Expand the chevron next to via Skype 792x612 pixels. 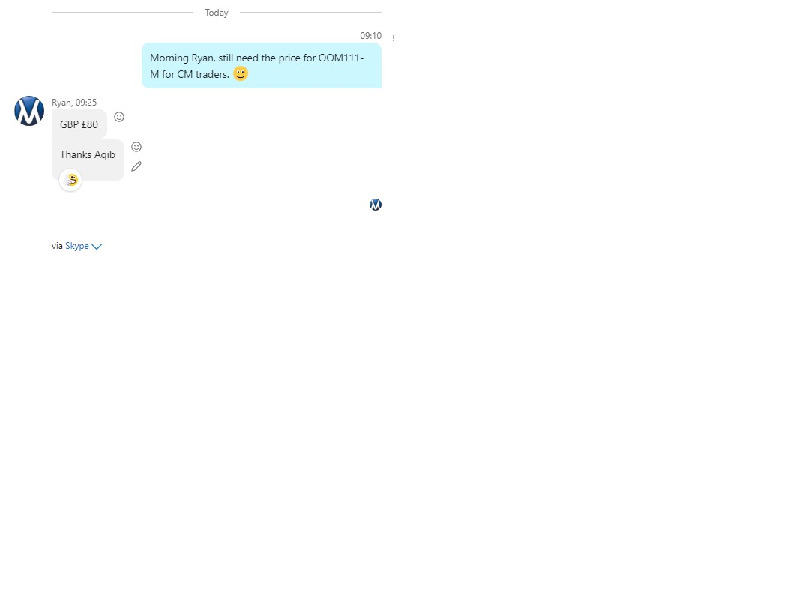[97, 246]
